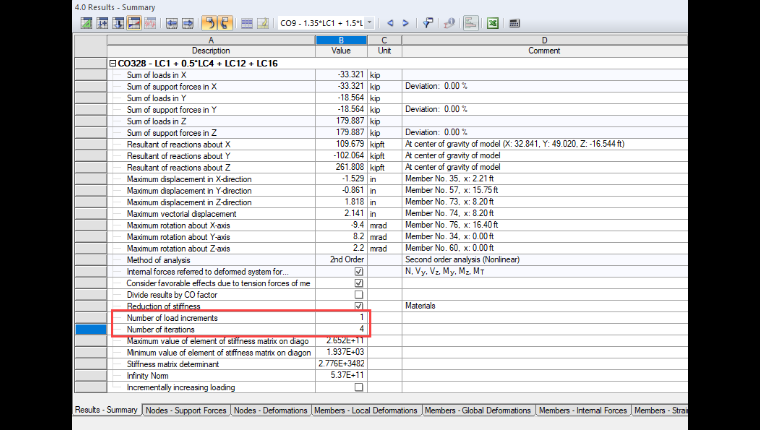
Task: Click the second highlighted orange arrow icon
Action: pyautogui.click(x=225, y=23)
